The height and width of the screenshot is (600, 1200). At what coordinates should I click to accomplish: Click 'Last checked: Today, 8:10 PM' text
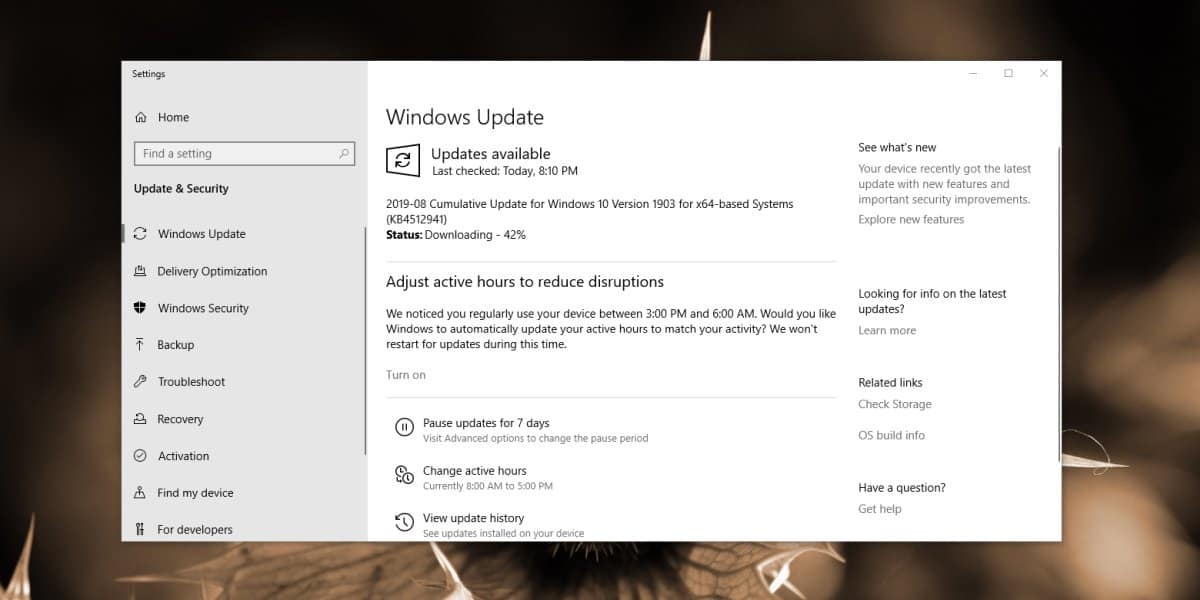coord(505,172)
